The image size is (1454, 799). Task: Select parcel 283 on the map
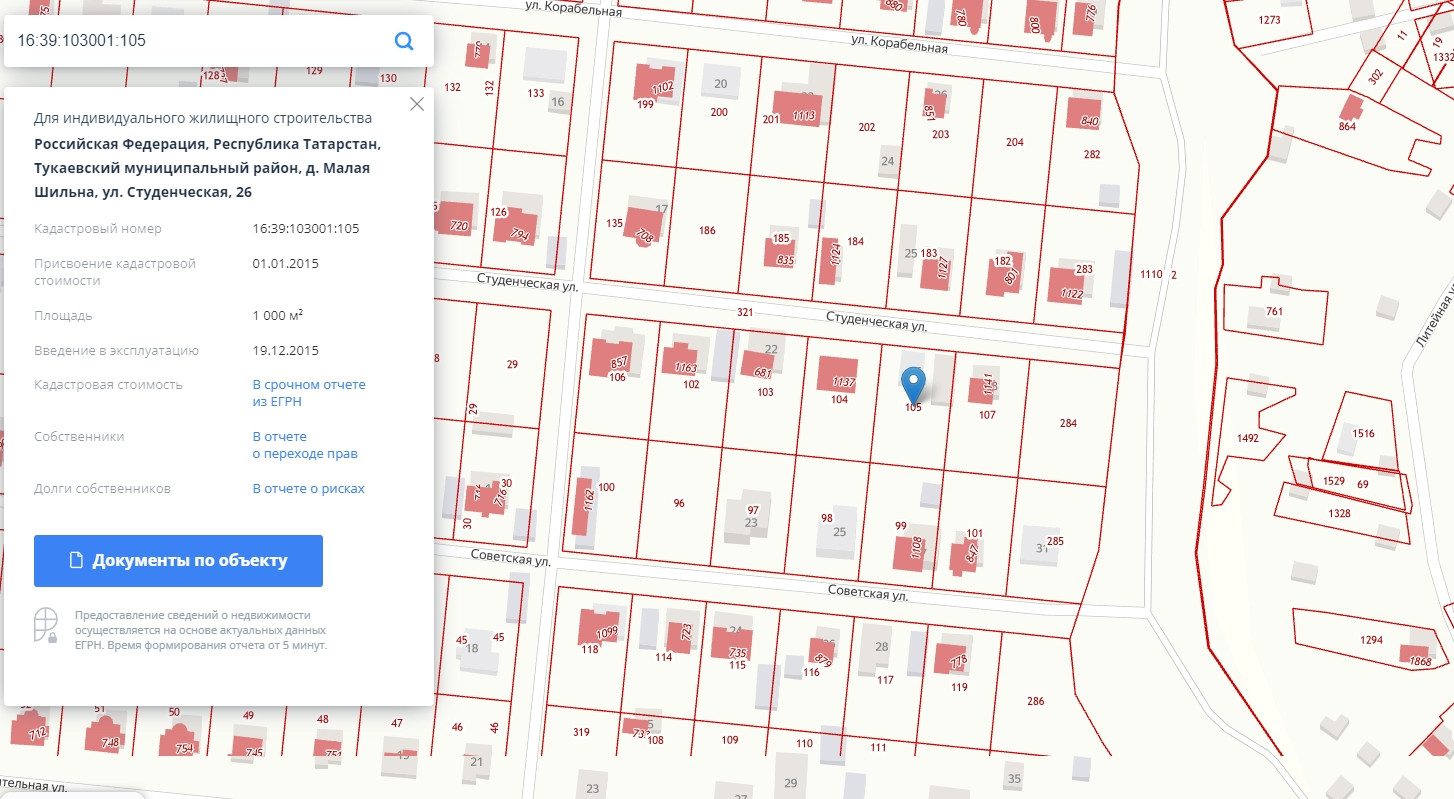(x=1084, y=269)
